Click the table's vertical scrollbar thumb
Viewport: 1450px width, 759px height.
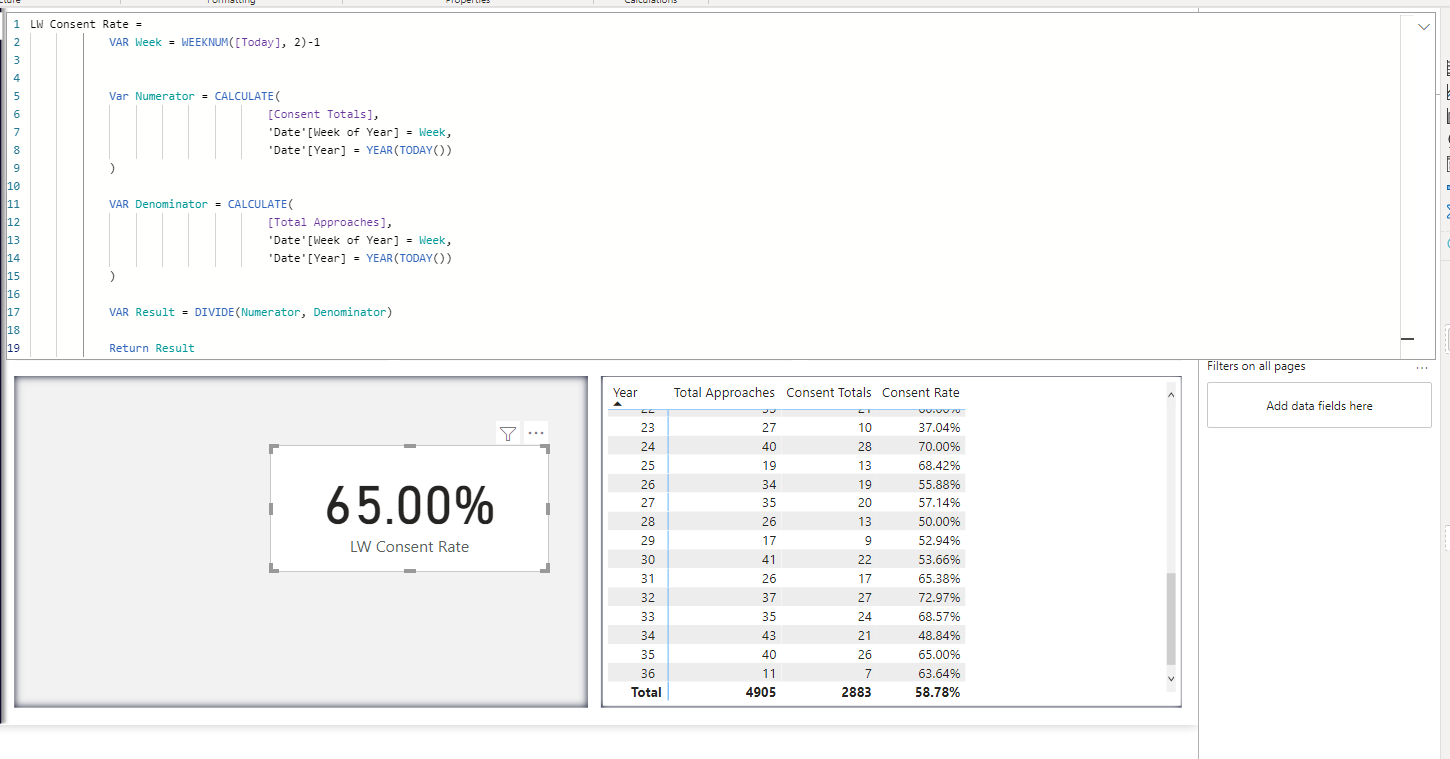point(1172,618)
